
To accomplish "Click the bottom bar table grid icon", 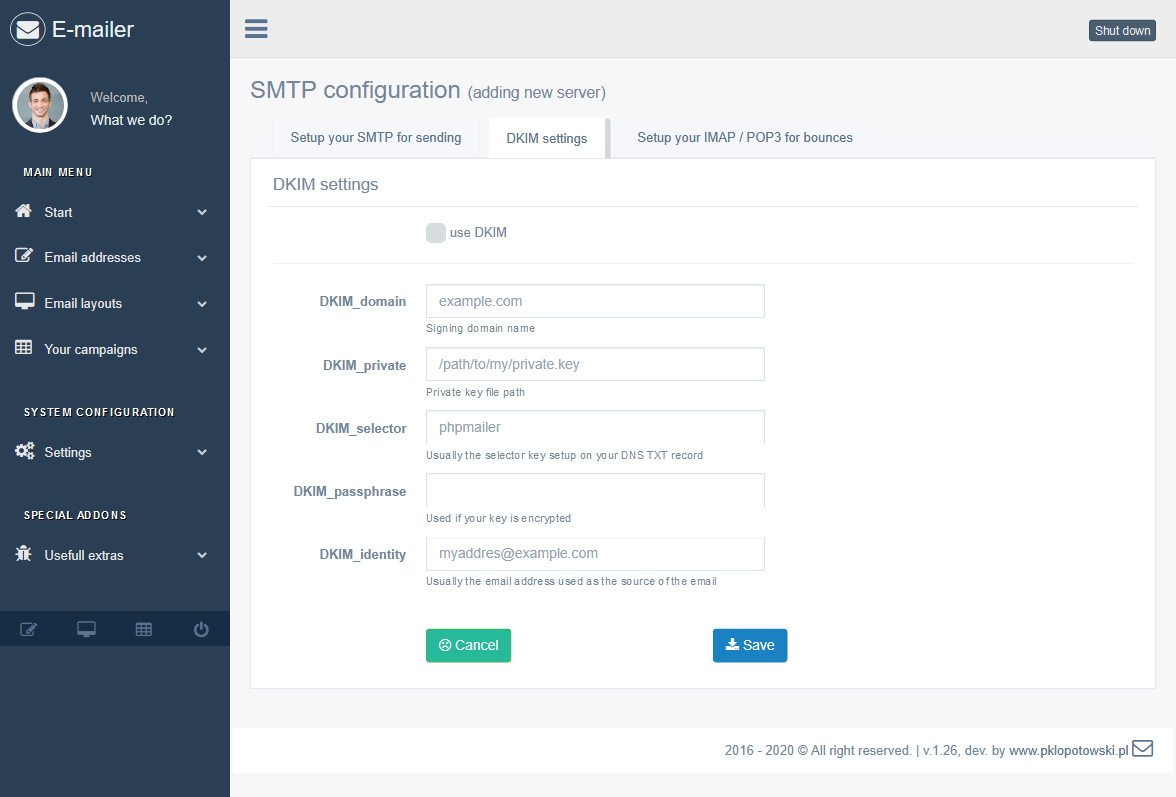I will [144, 629].
